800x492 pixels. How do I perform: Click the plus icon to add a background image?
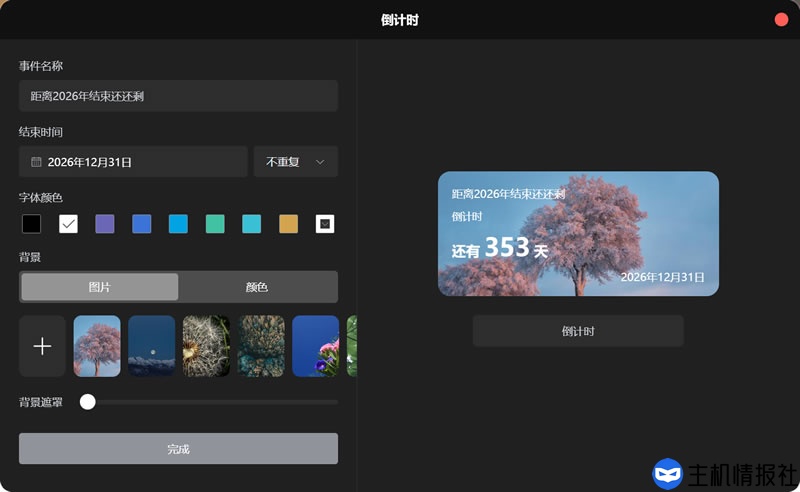coord(42,346)
